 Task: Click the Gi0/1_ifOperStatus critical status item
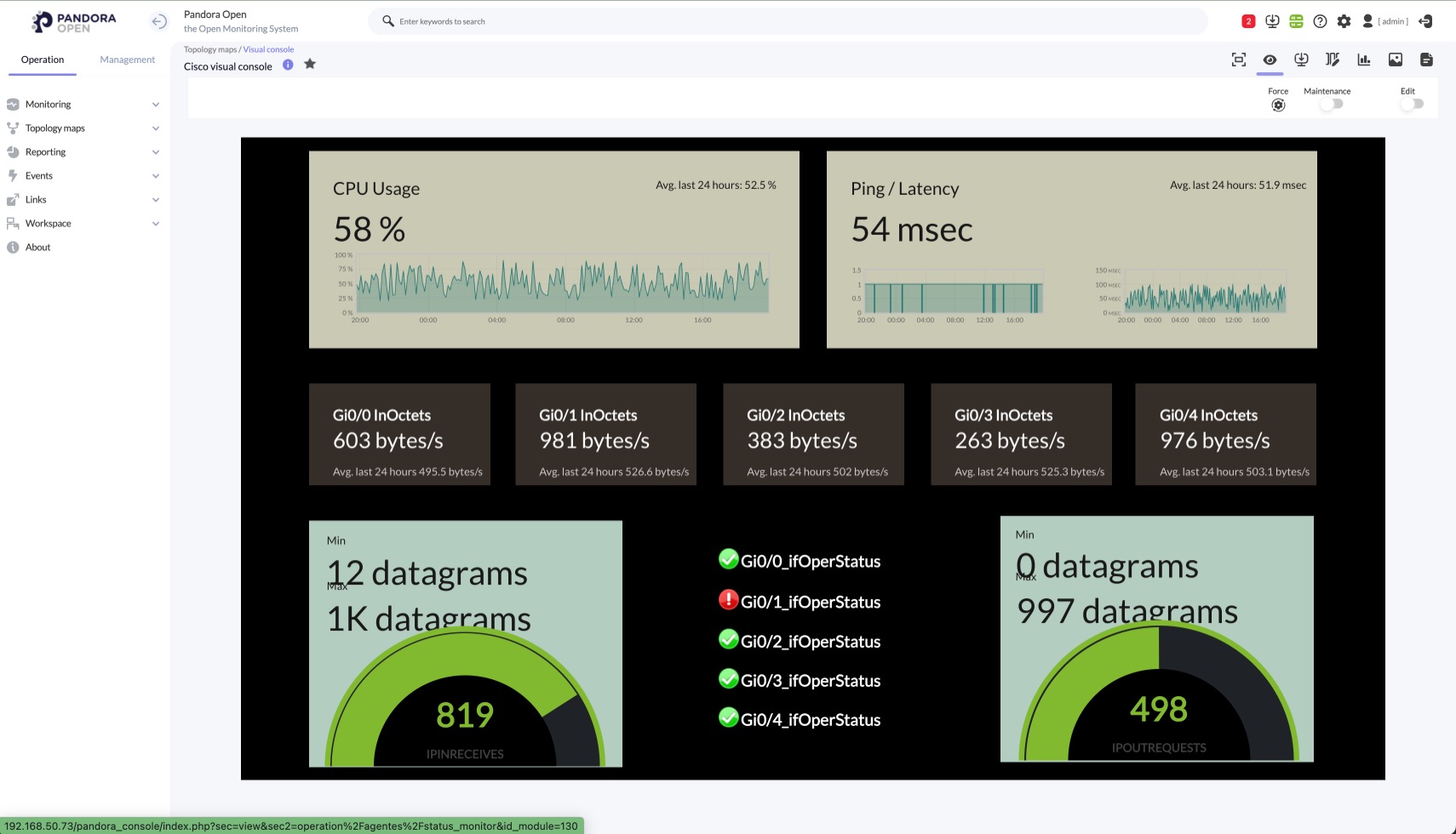pos(800,602)
